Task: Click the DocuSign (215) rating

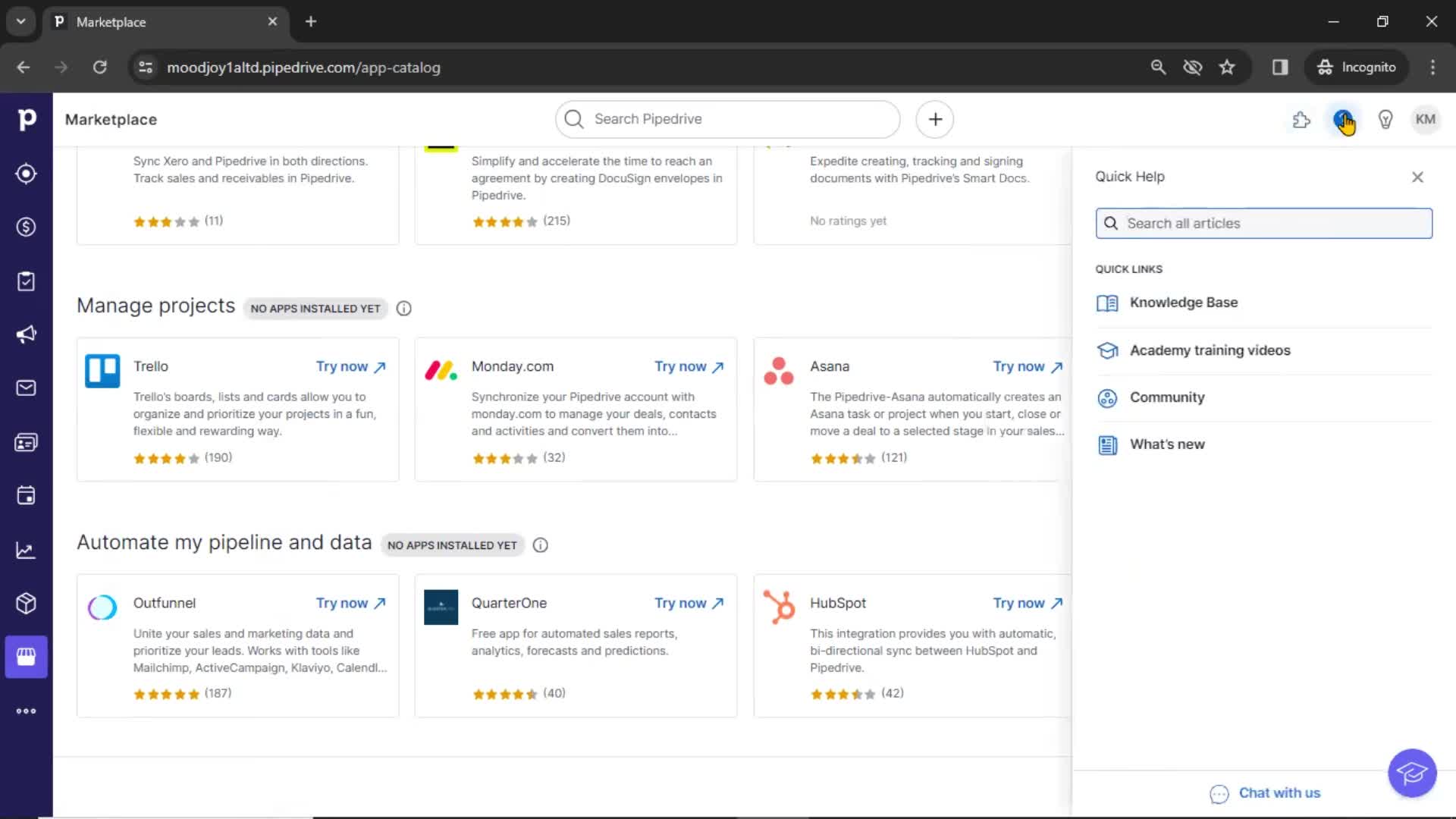Action: (521, 221)
